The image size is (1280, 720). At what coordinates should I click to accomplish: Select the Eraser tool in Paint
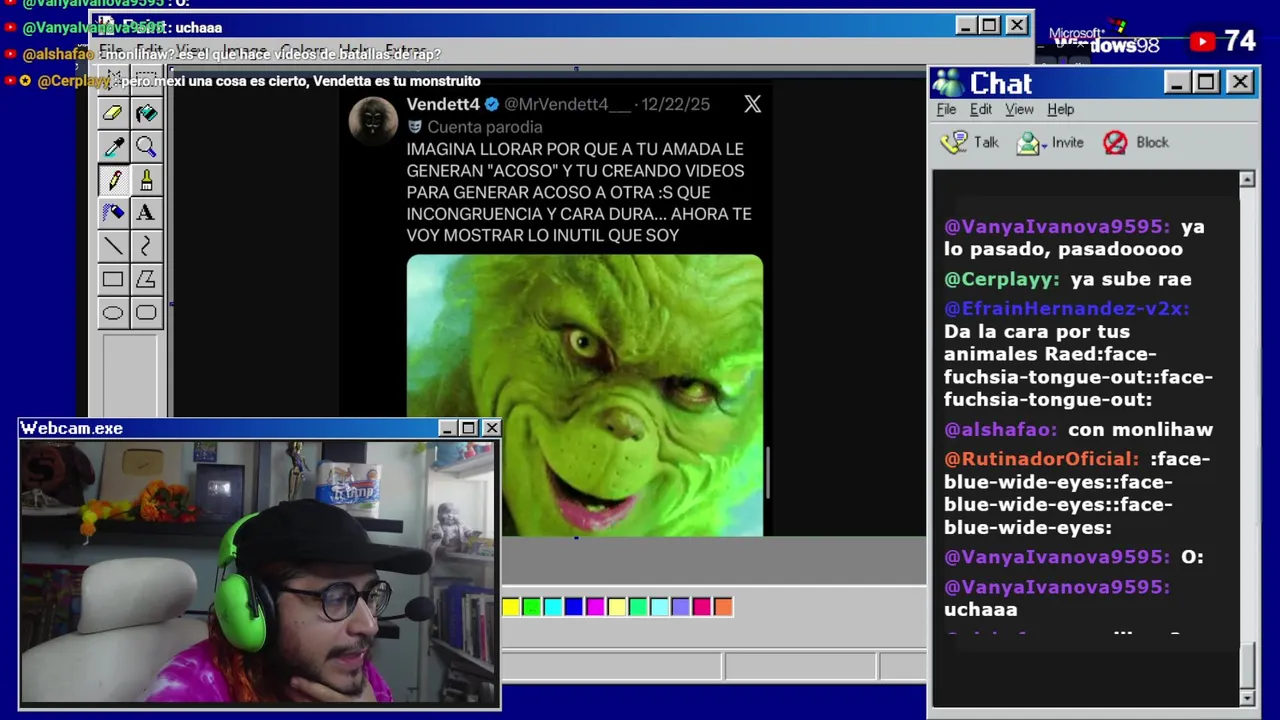click(x=112, y=113)
